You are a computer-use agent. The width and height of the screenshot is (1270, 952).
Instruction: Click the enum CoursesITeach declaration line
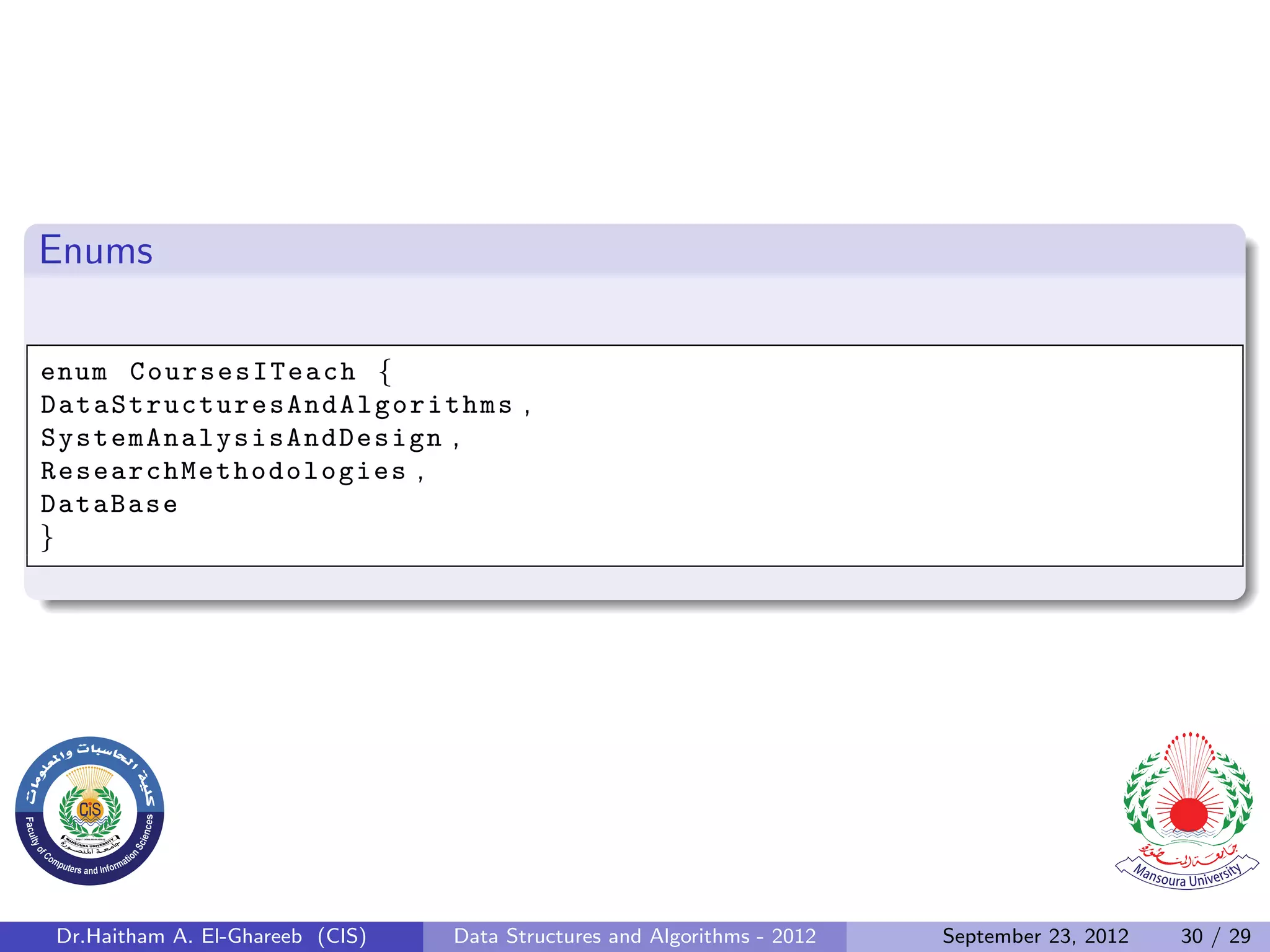coord(198,372)
